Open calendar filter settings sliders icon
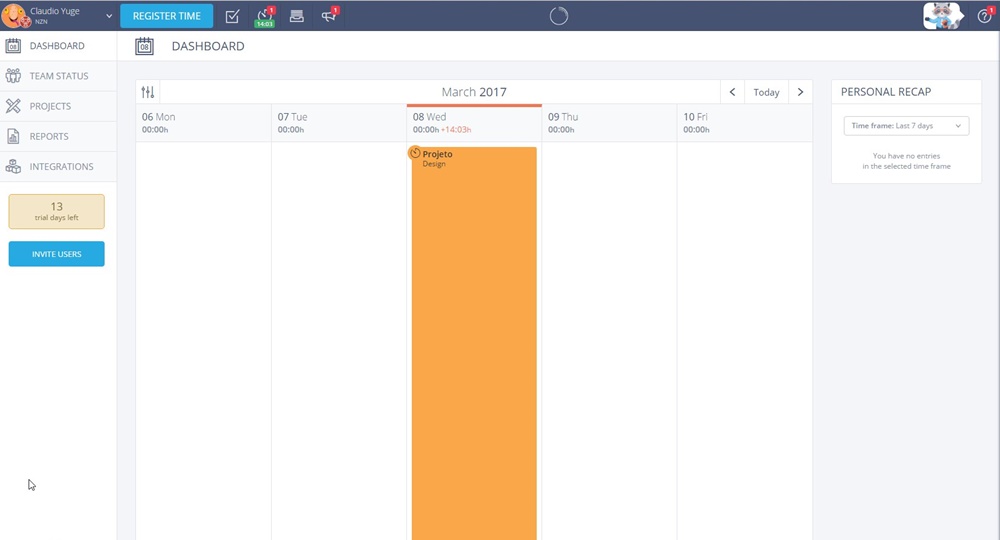1000x540 pixels. (x=148, y=92)
